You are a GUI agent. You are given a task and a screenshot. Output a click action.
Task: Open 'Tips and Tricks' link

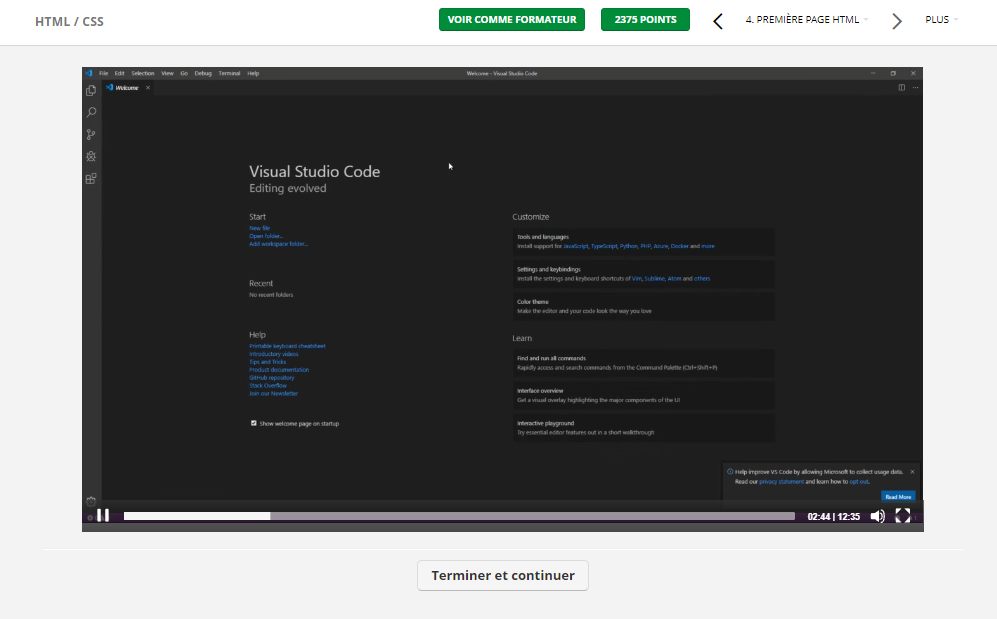click(x=268, y=362)
